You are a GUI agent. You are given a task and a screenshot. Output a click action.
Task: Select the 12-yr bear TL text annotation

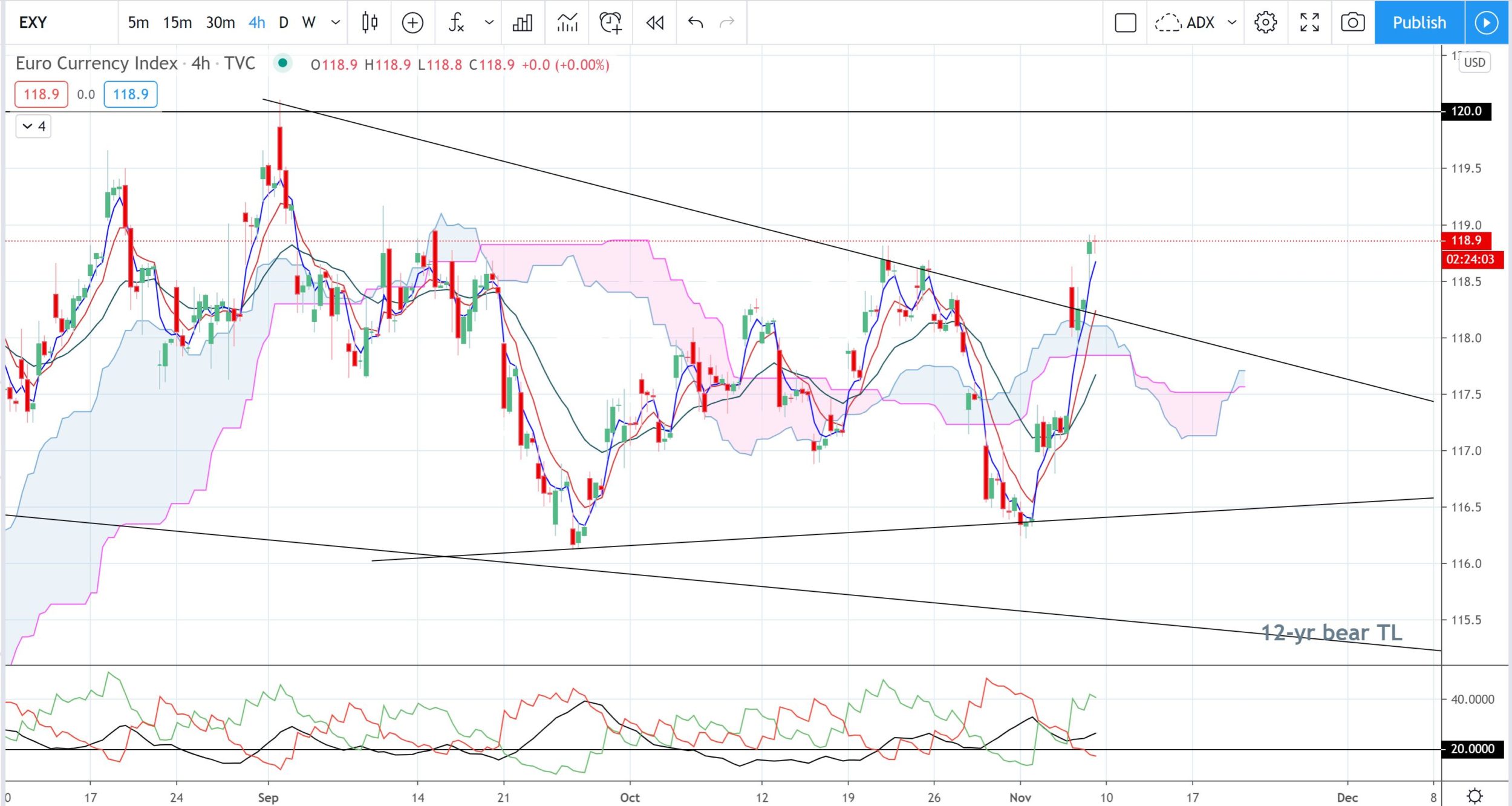[x=1331, y=633]
